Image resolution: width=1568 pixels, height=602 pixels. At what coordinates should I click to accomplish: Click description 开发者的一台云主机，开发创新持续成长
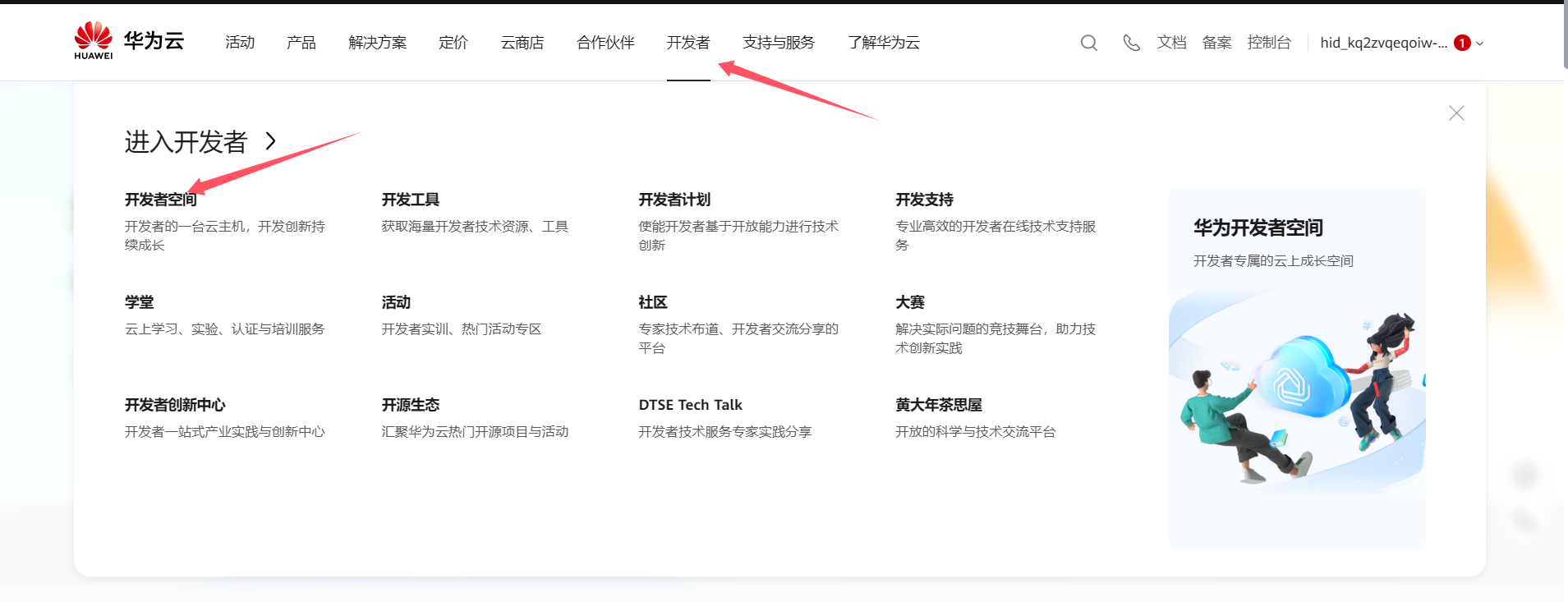tap(225, 236)
